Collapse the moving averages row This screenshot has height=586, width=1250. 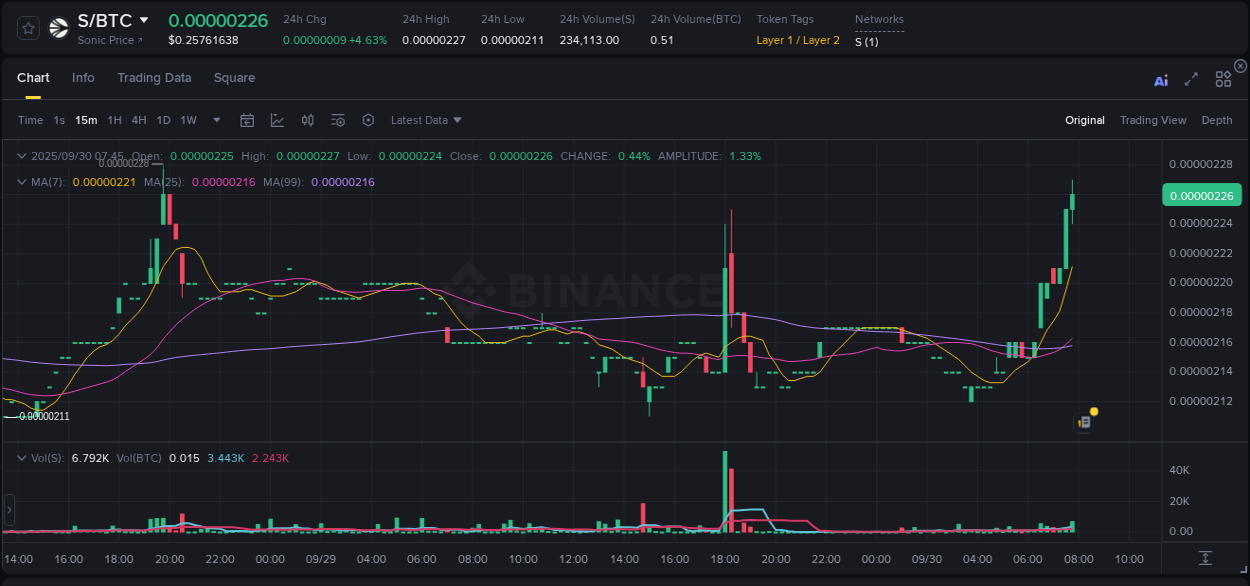(21, 181)
